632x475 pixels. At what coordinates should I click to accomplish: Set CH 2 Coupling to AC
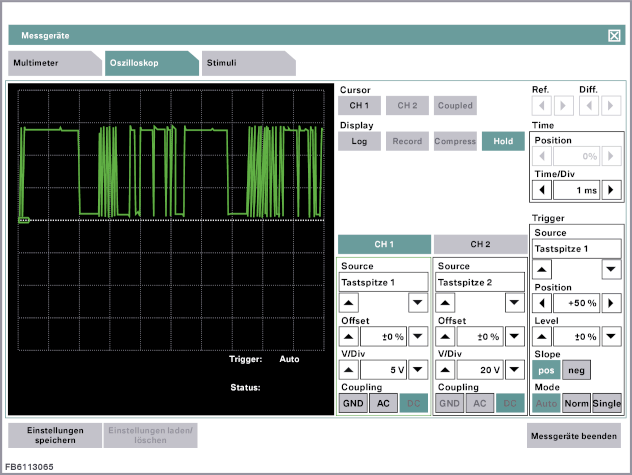click(480, 403)
